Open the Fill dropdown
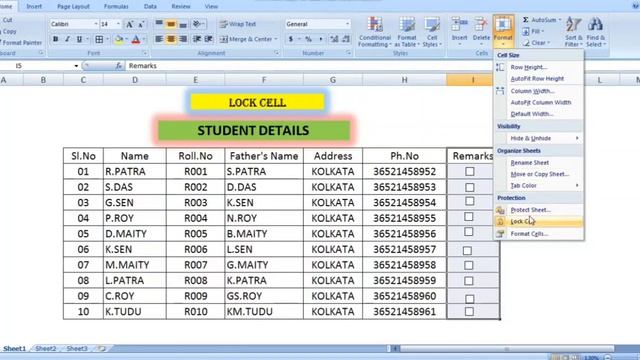640x360 pixels. [x=533, y=31]
